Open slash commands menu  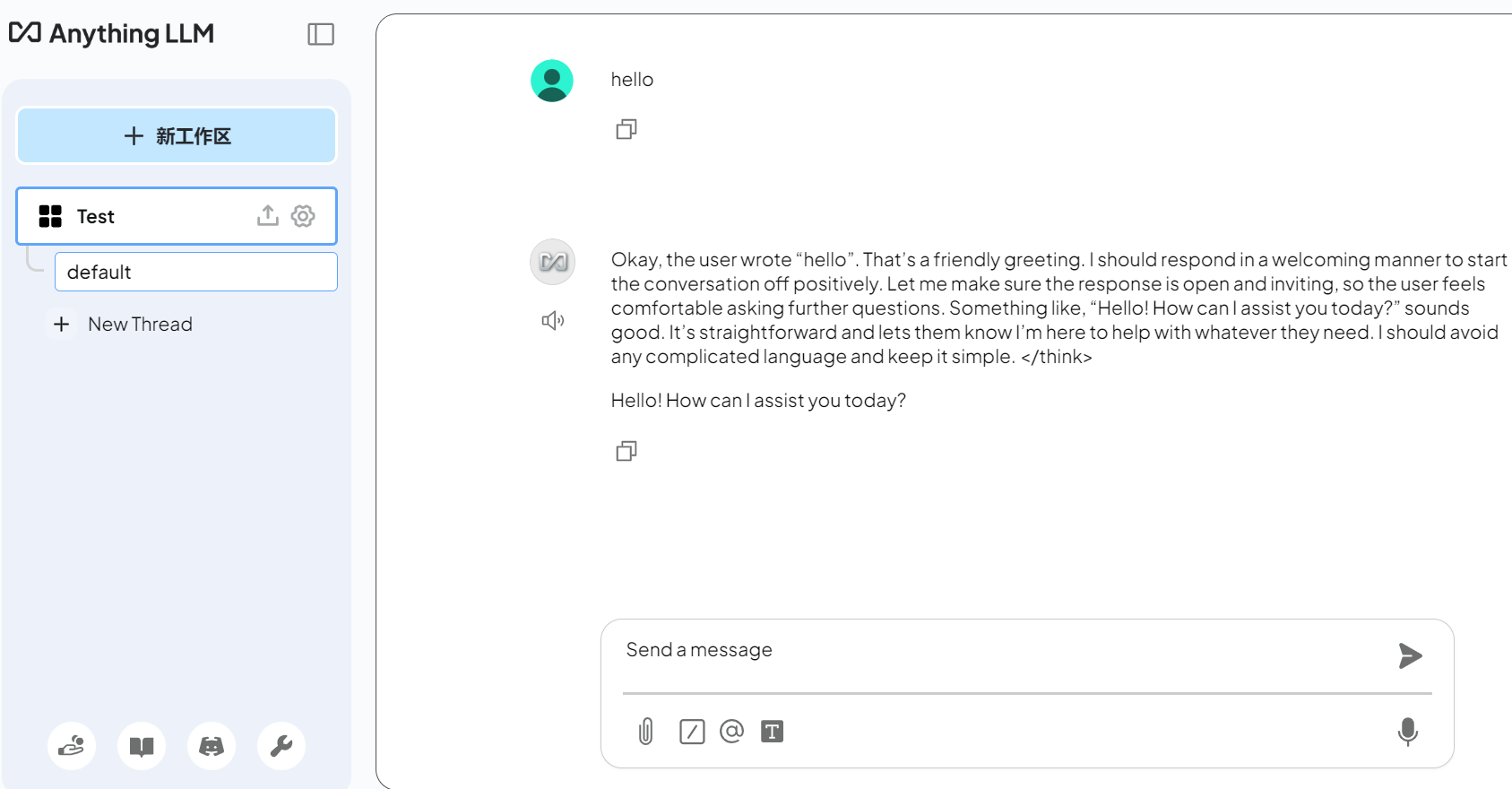click(x=692, y=732)
